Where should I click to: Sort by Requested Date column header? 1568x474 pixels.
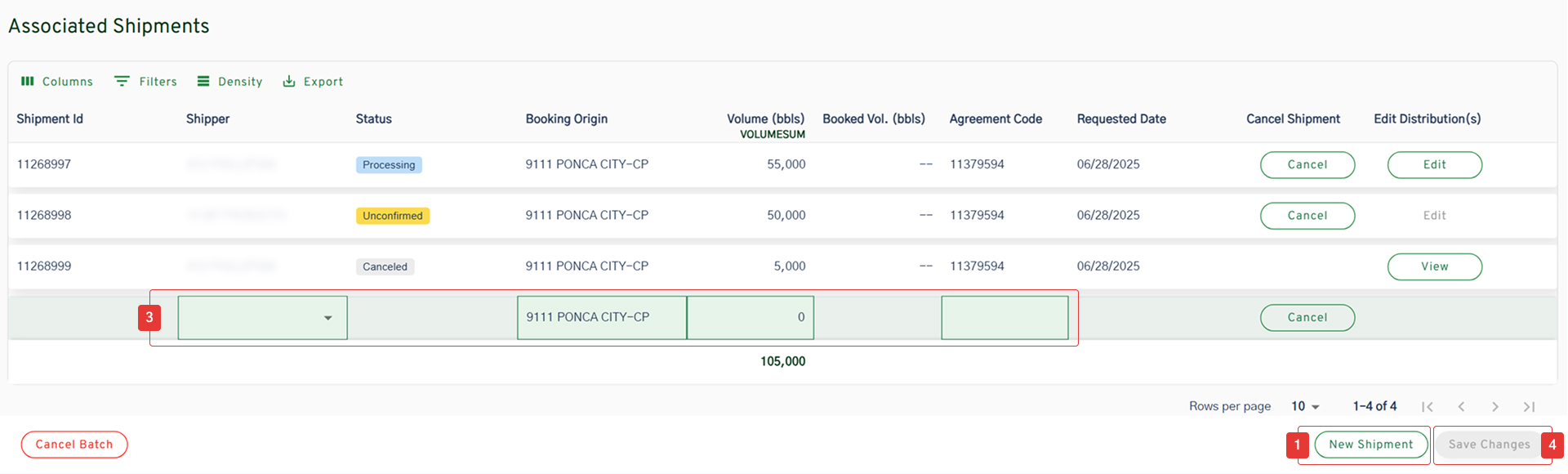(x=1121, y=119)
